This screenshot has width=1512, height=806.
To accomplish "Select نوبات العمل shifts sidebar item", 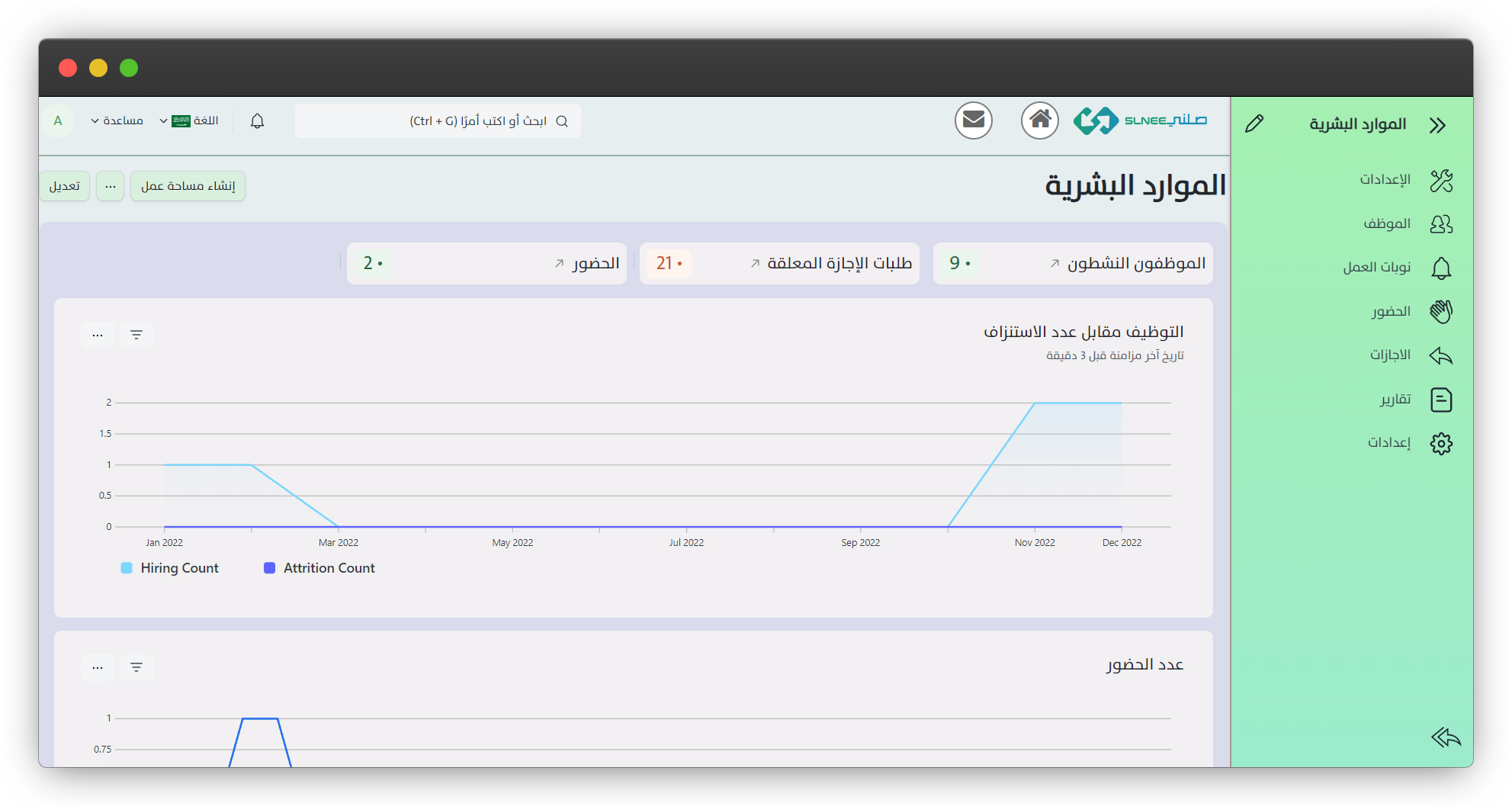I will pos(1376,268).
